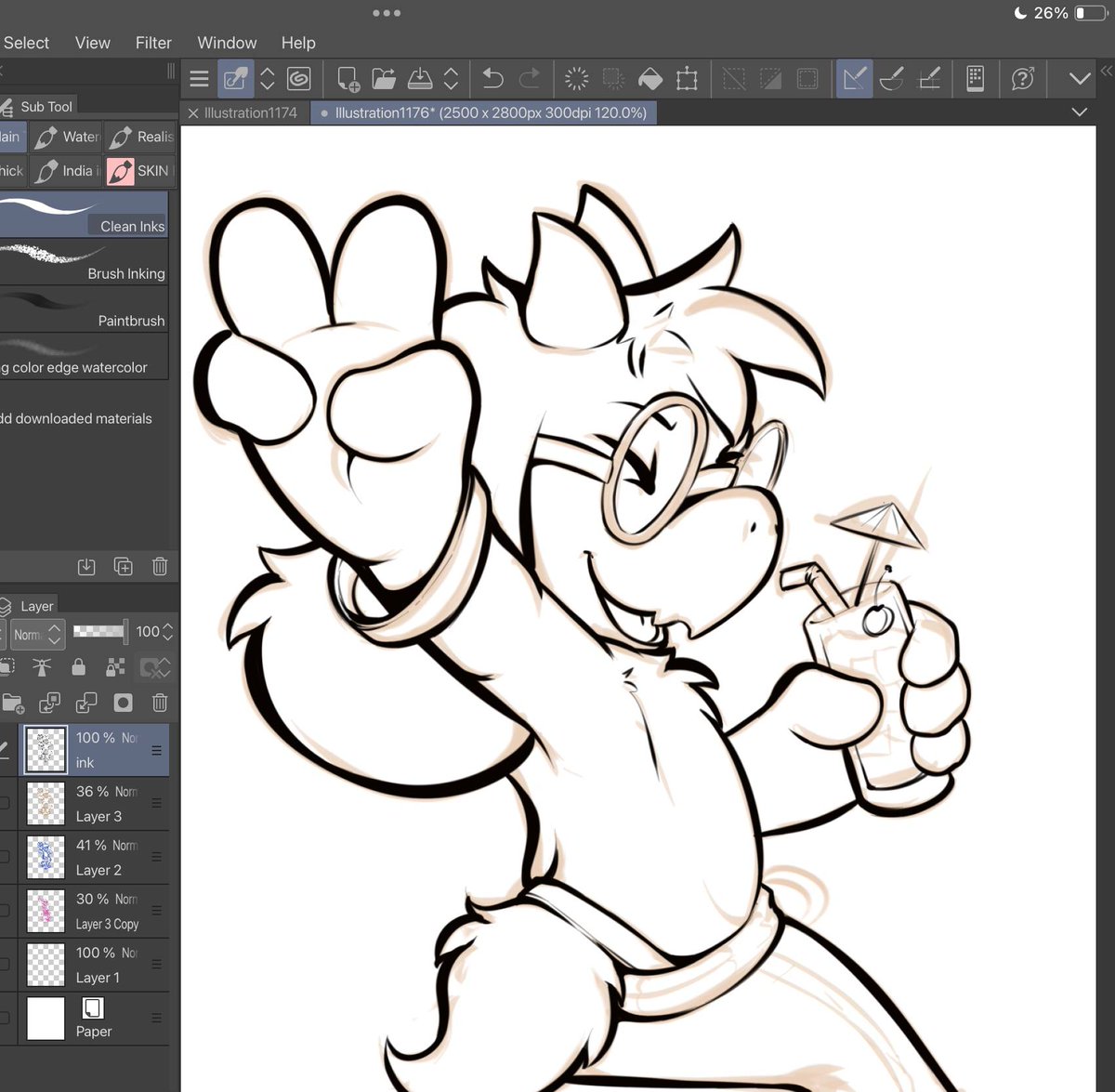Toggle the Show selection border icon
1115x1092 pixels.
tap(807, 79)
